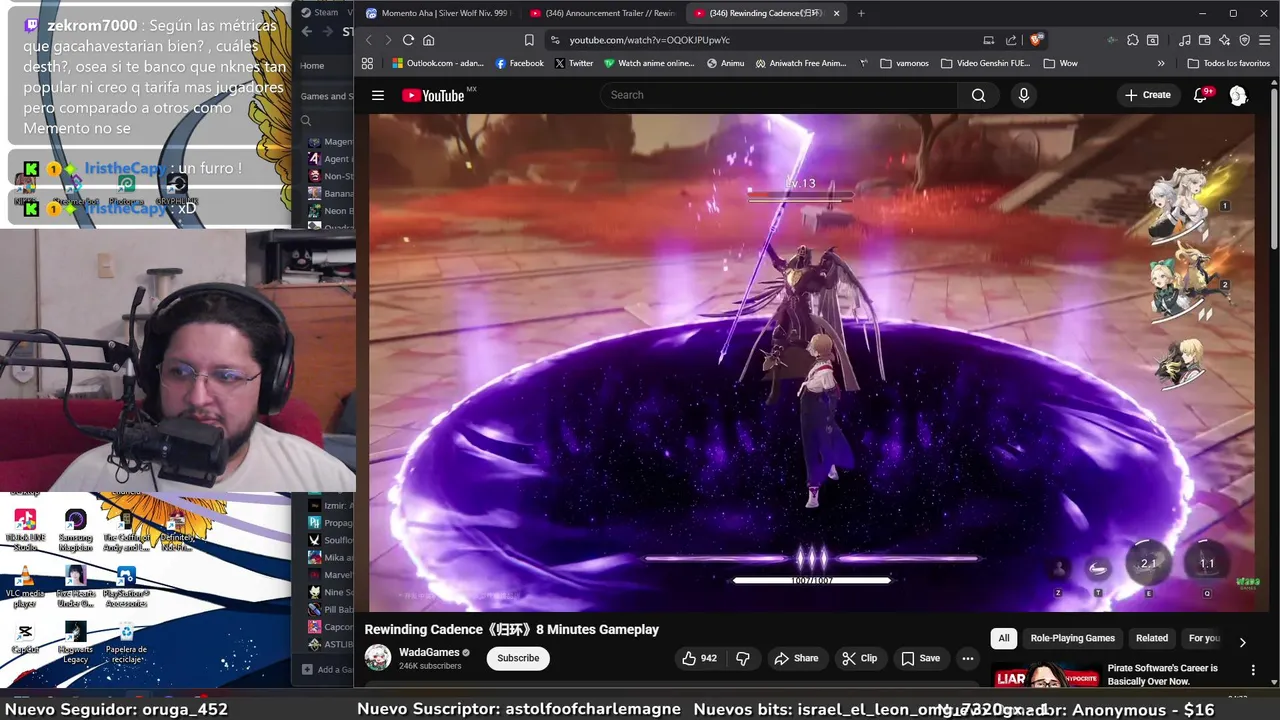Switch to Announcement Trailer browser tab
This screenshot has width=1280, height=720.
point(603,13)
